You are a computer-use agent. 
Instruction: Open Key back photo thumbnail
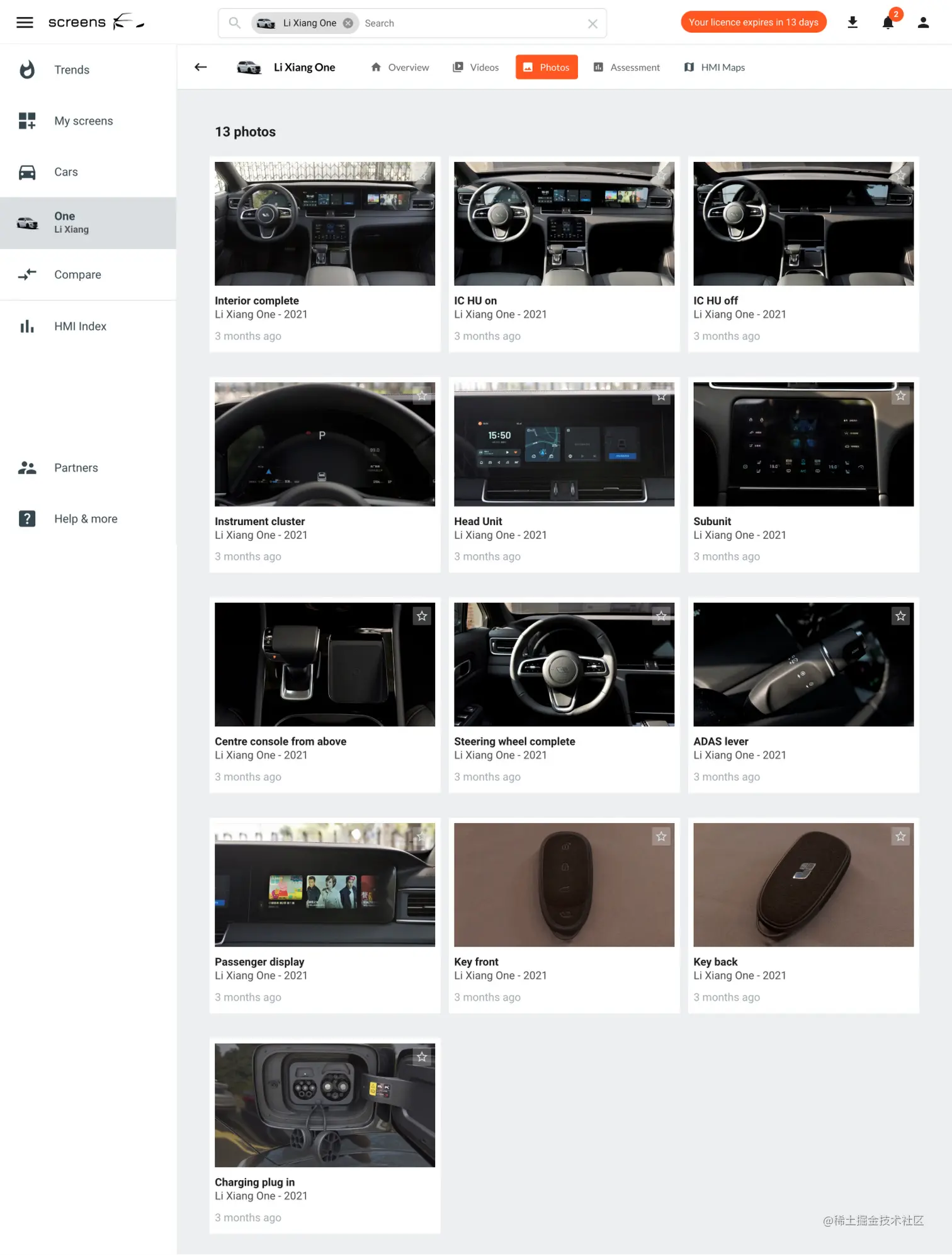coord(803,885)
